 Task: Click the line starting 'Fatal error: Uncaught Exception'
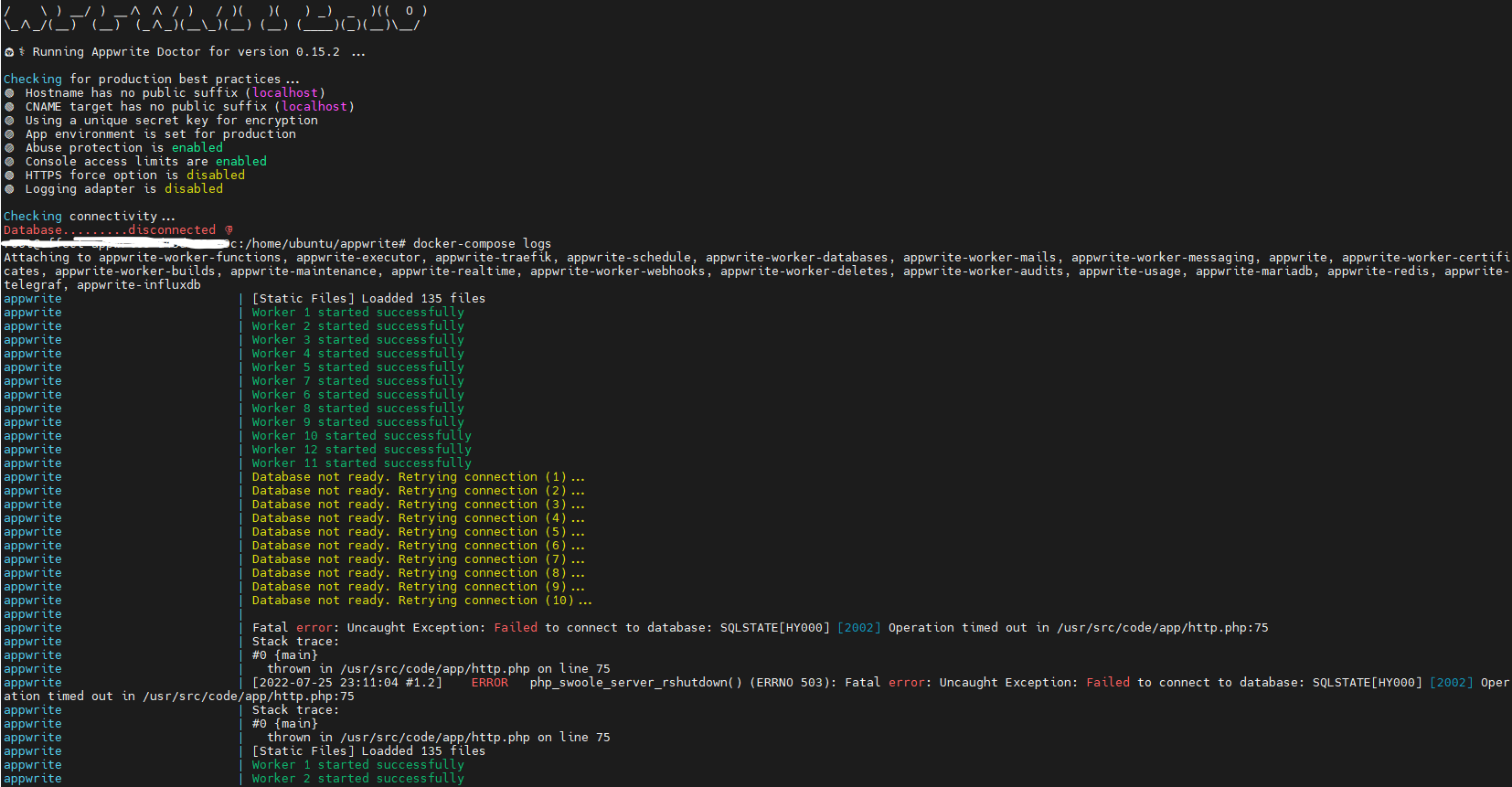(761, 628)
